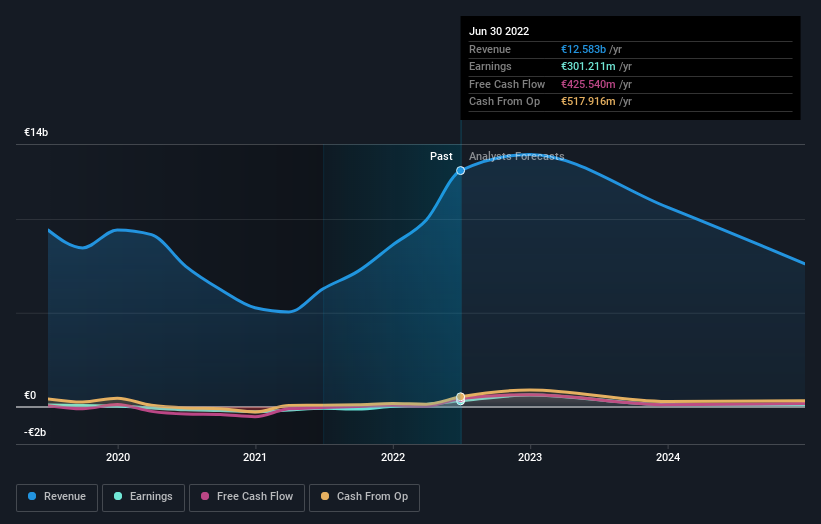Click the €0 y-axis label

[x=30, y=395]
